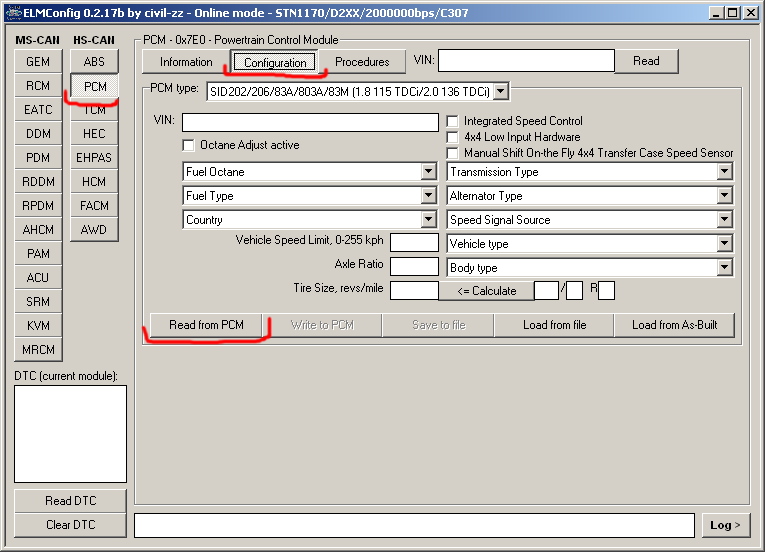
Task: Select the SRM module
Action: tap(39, 302)
